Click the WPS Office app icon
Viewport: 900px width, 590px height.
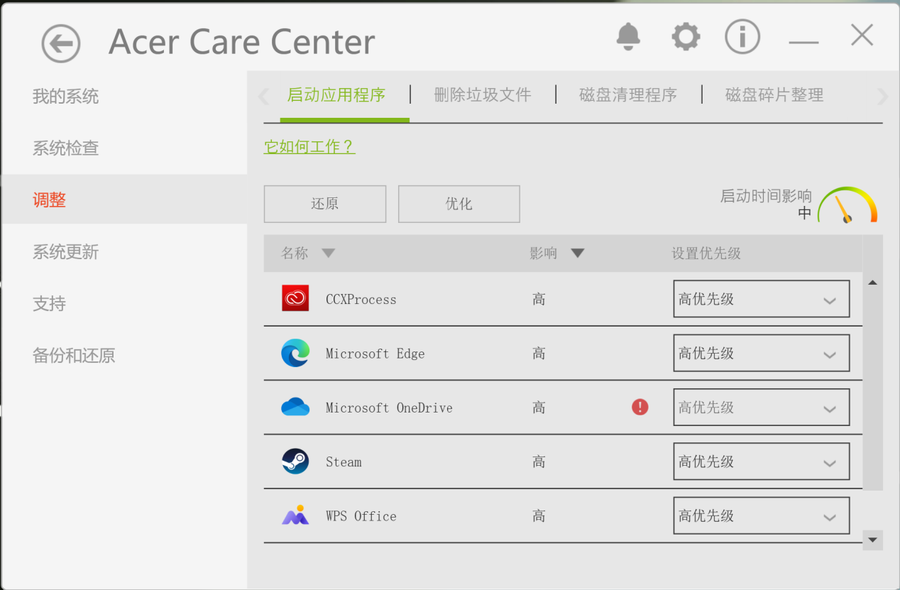click(295, 515)
